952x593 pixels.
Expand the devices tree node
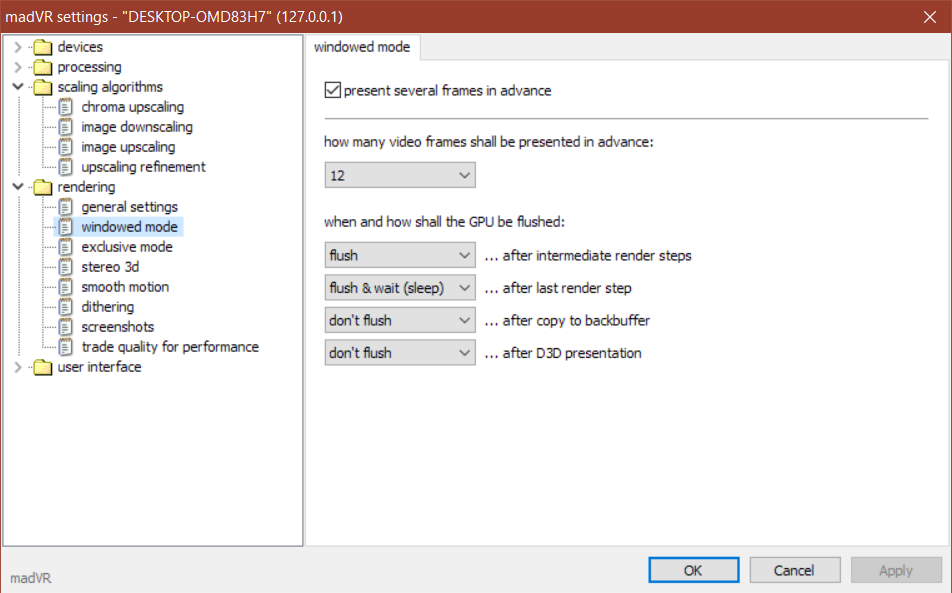click(17, 47)
